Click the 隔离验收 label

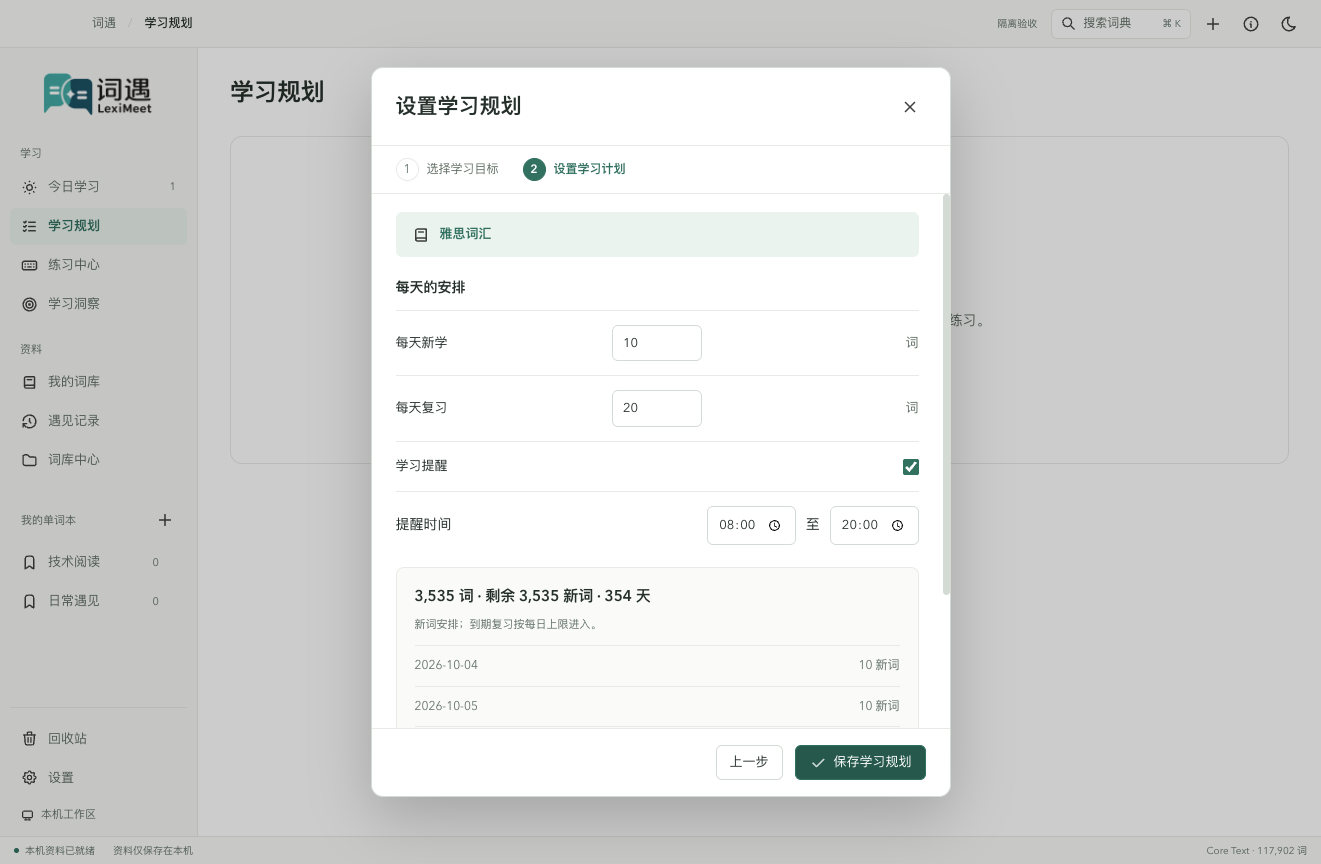pos(1017,24)
